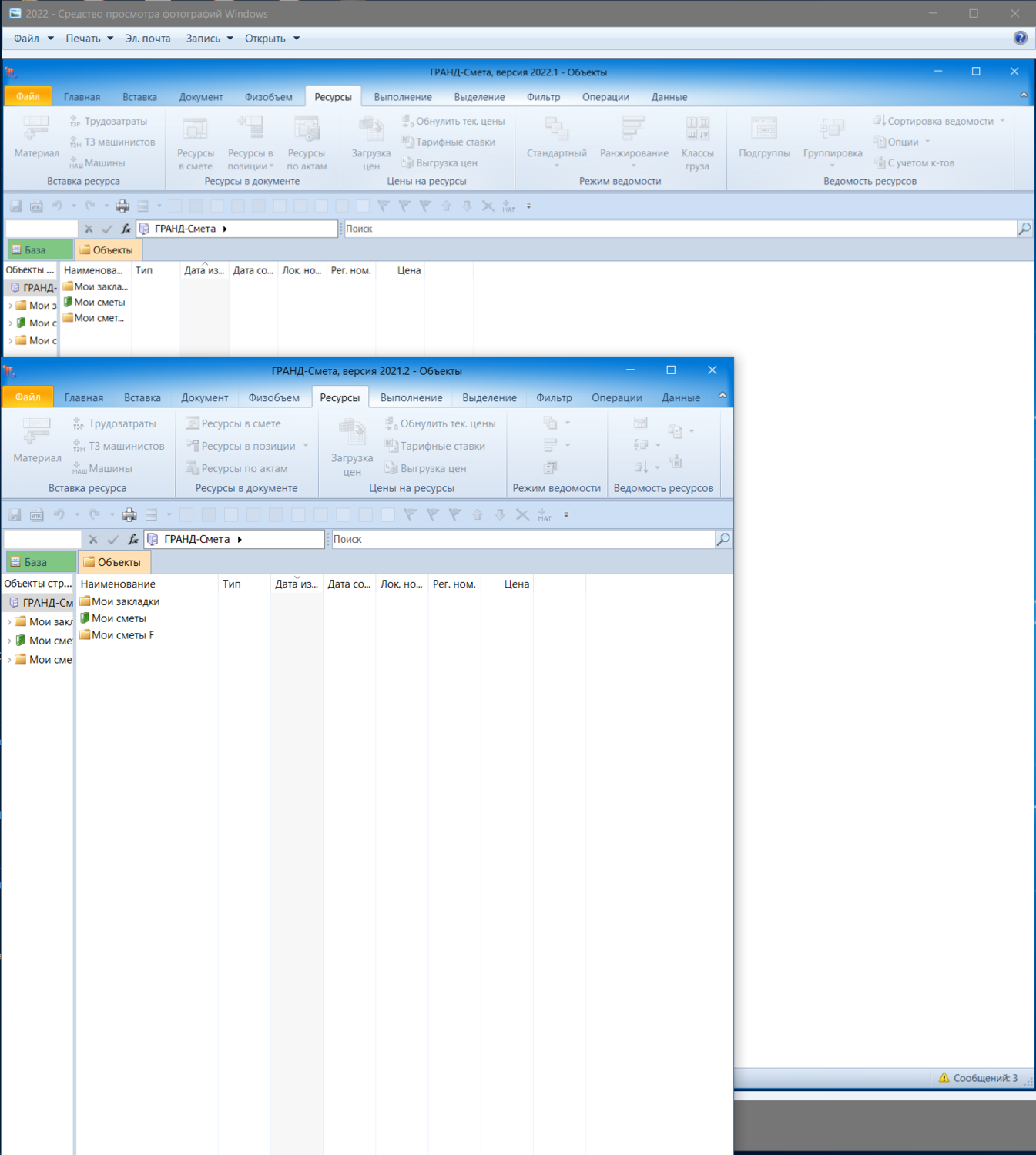
Task: Click Ресурсы по актам in 2021.2 ribbon
Action: point(236,468)
